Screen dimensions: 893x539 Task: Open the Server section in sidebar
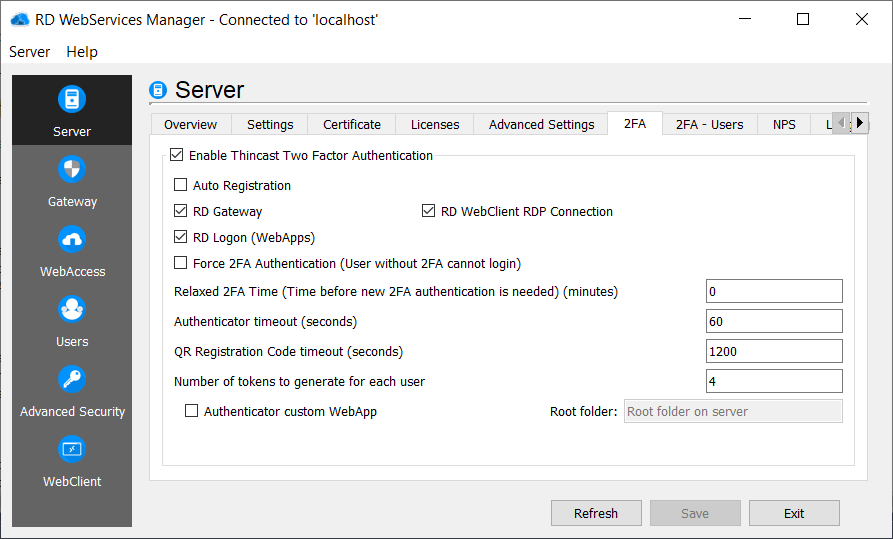coord(72,110)
